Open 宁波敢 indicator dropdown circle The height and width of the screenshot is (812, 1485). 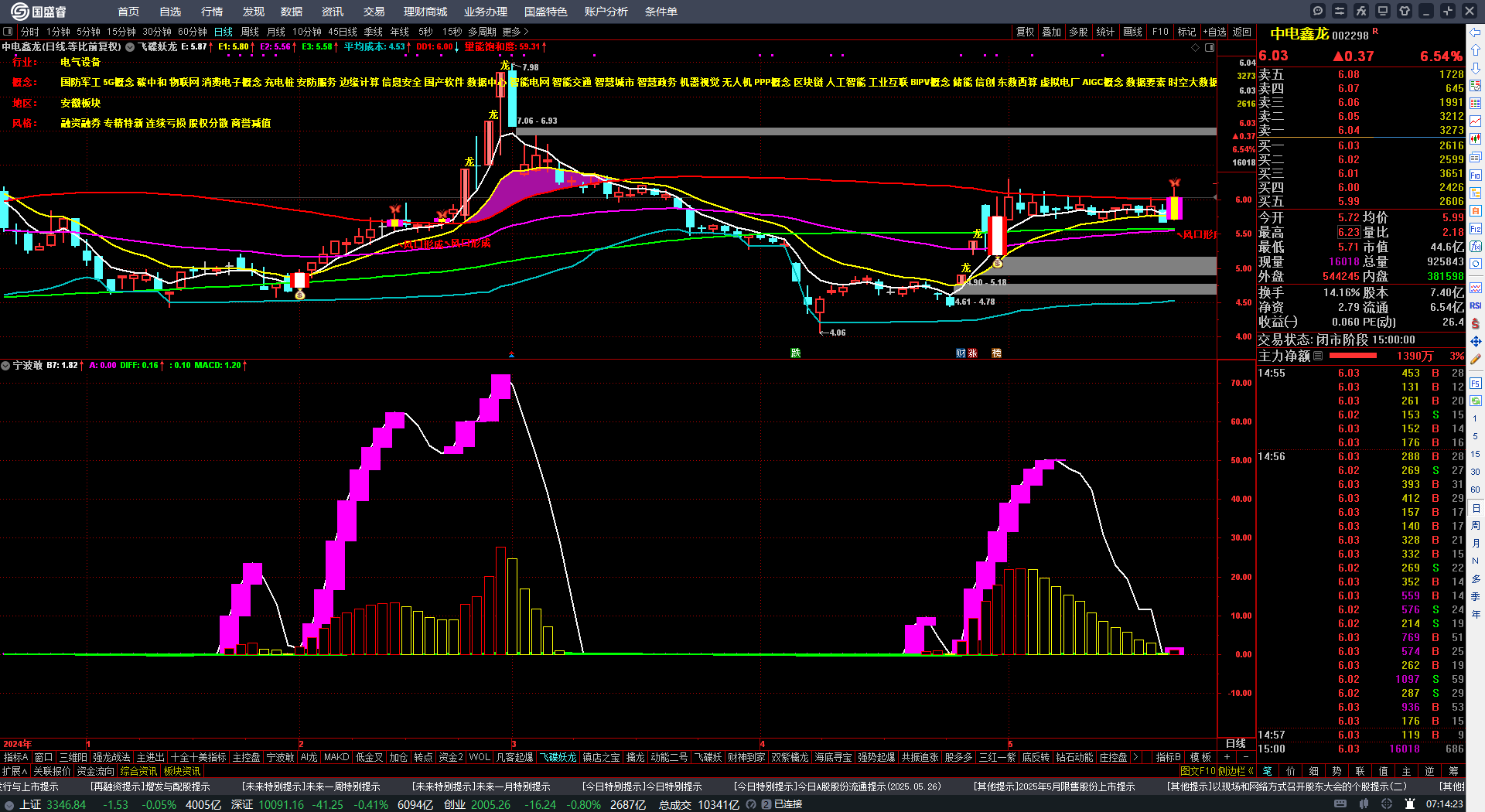tap(5, 365)
